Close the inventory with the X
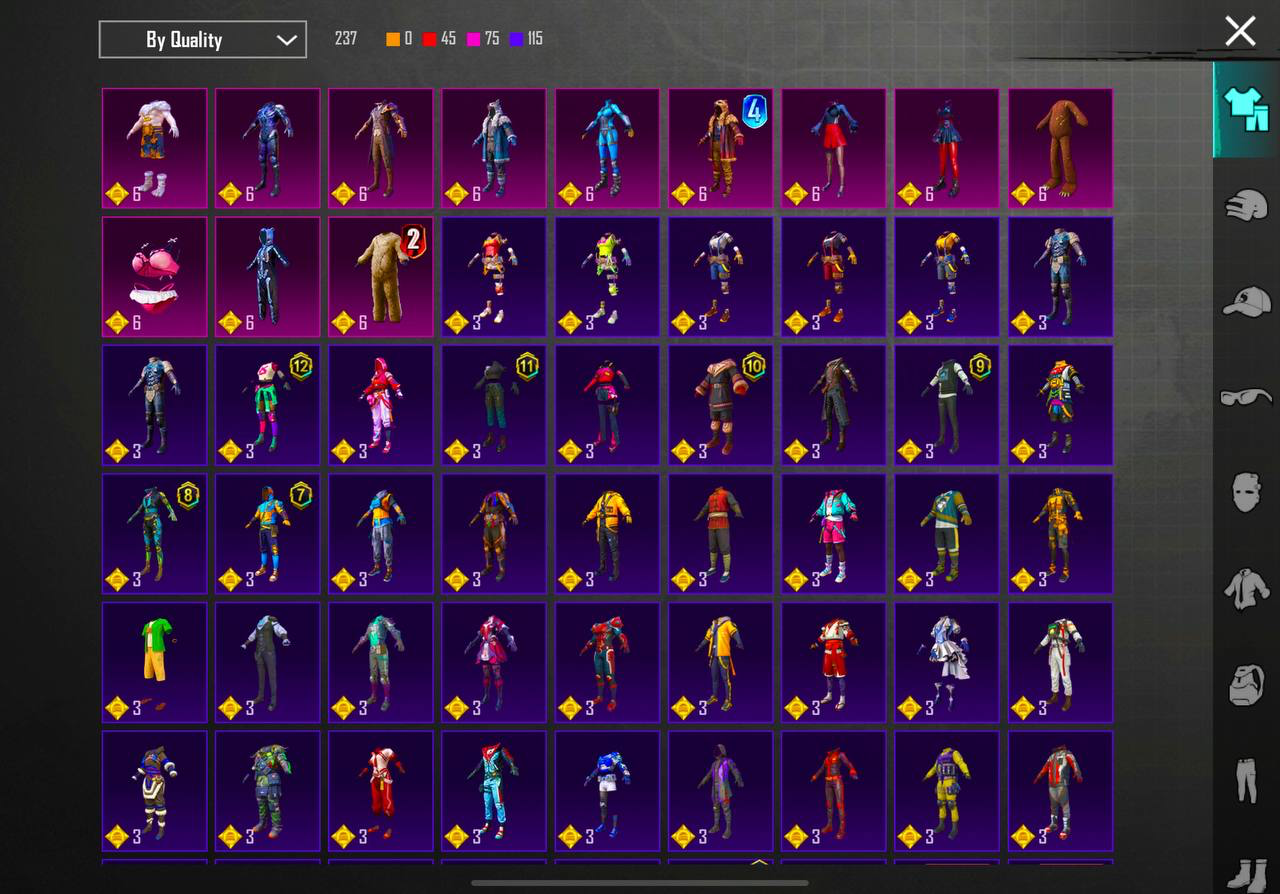 [x=1240, y=31]
